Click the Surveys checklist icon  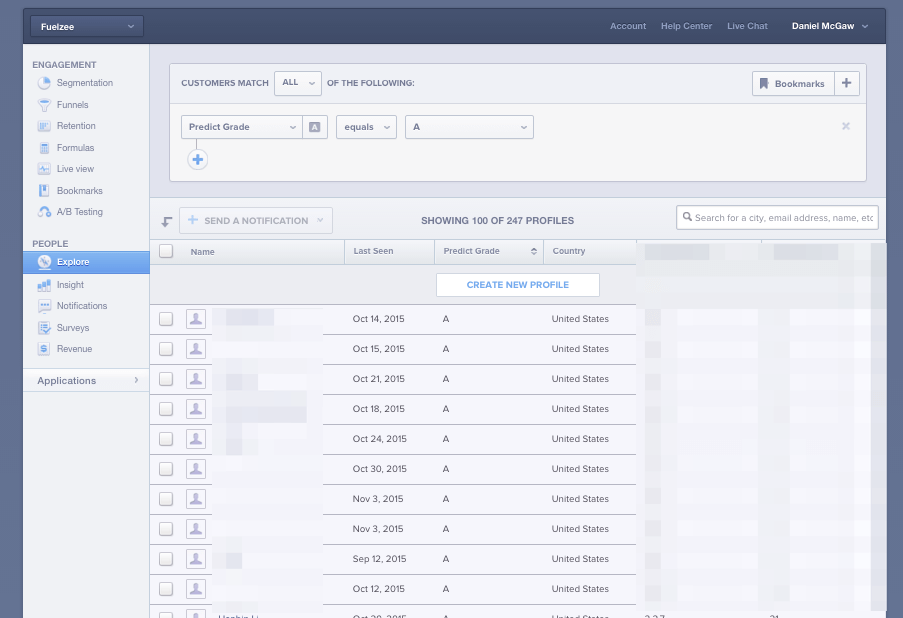(44, 328)
